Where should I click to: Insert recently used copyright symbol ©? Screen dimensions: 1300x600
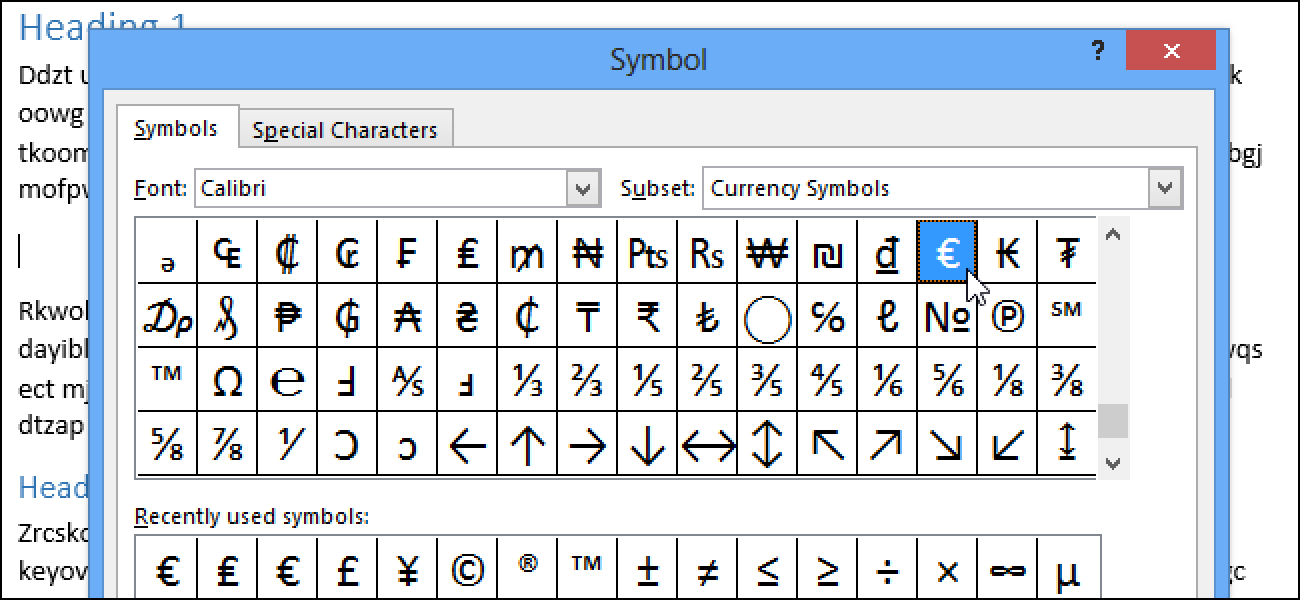click(x=467, y=569)
